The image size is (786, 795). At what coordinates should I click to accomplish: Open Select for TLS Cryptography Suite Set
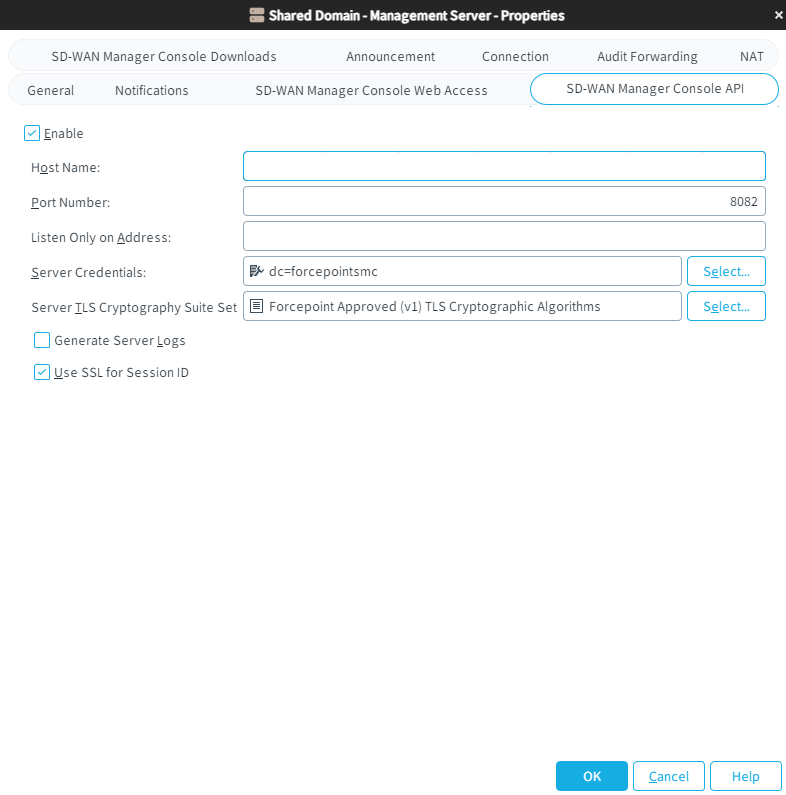click(x=726, y=306)
